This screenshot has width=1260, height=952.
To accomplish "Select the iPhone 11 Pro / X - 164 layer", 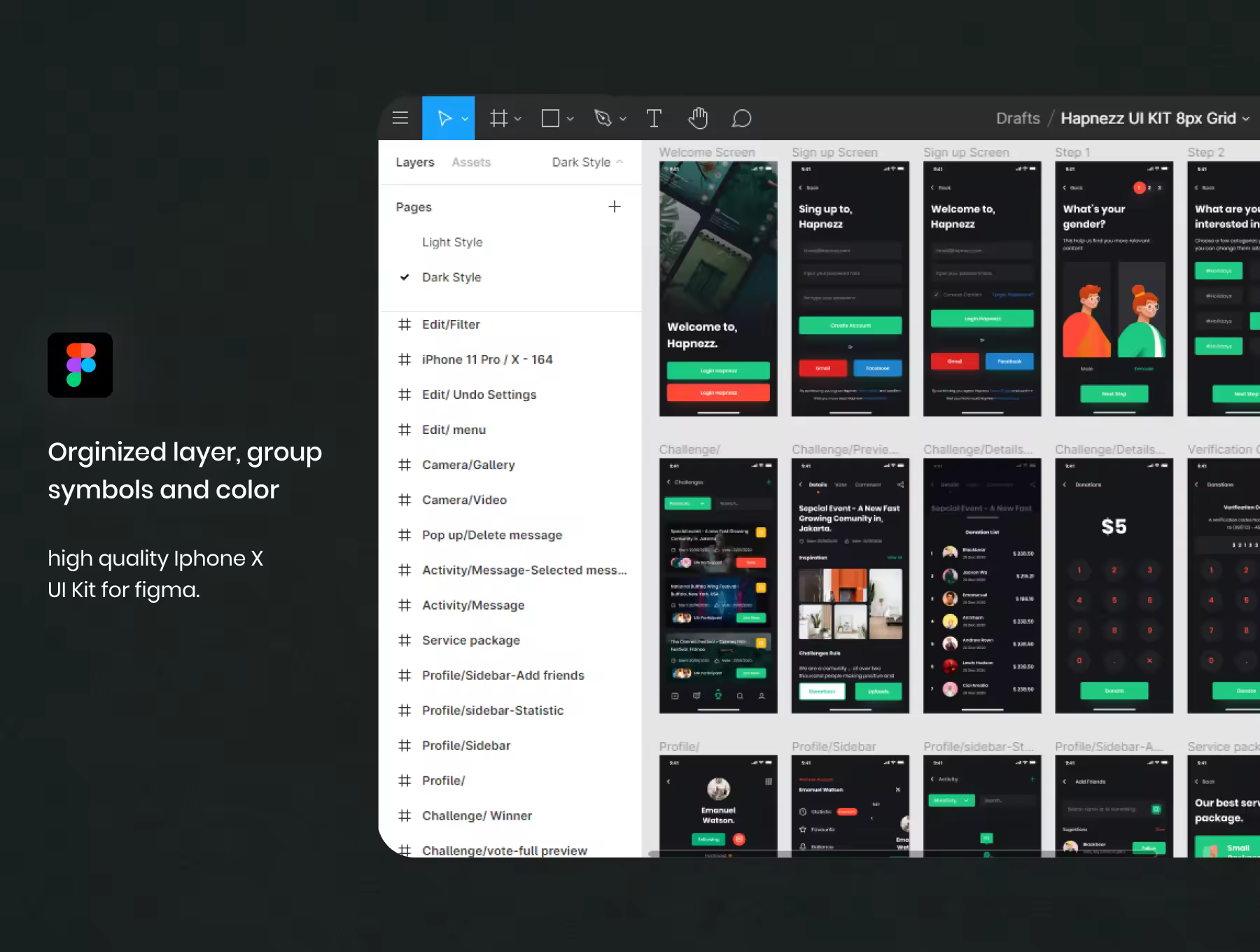I will [510, 360].
